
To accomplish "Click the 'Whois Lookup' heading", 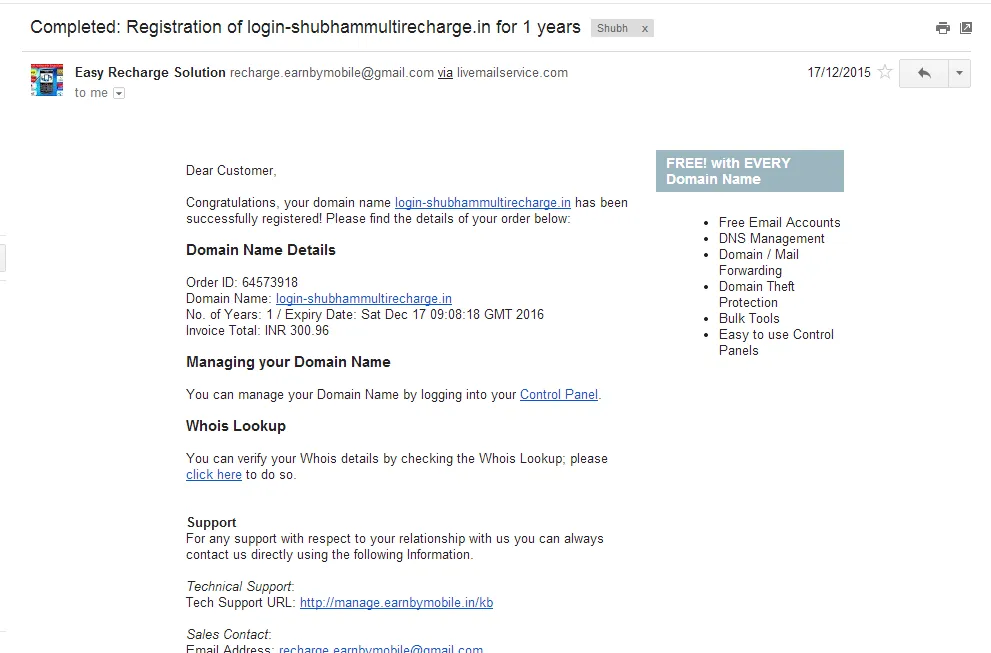I will (x=236, y=426).
